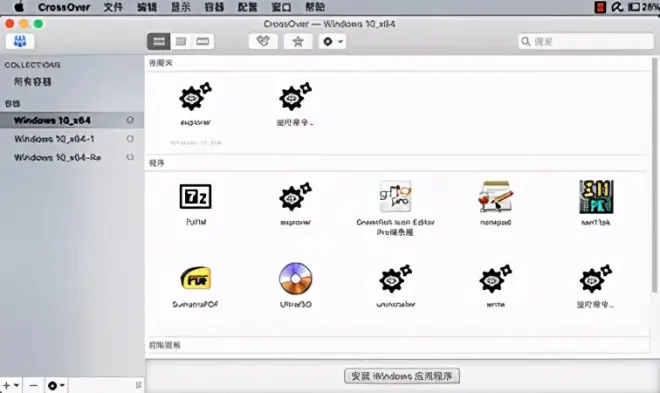The height and width of the screenshot is (393, 660).
Task: Click the status circle beside Windows 10_x64-Re
Action: tap(130, 157)
